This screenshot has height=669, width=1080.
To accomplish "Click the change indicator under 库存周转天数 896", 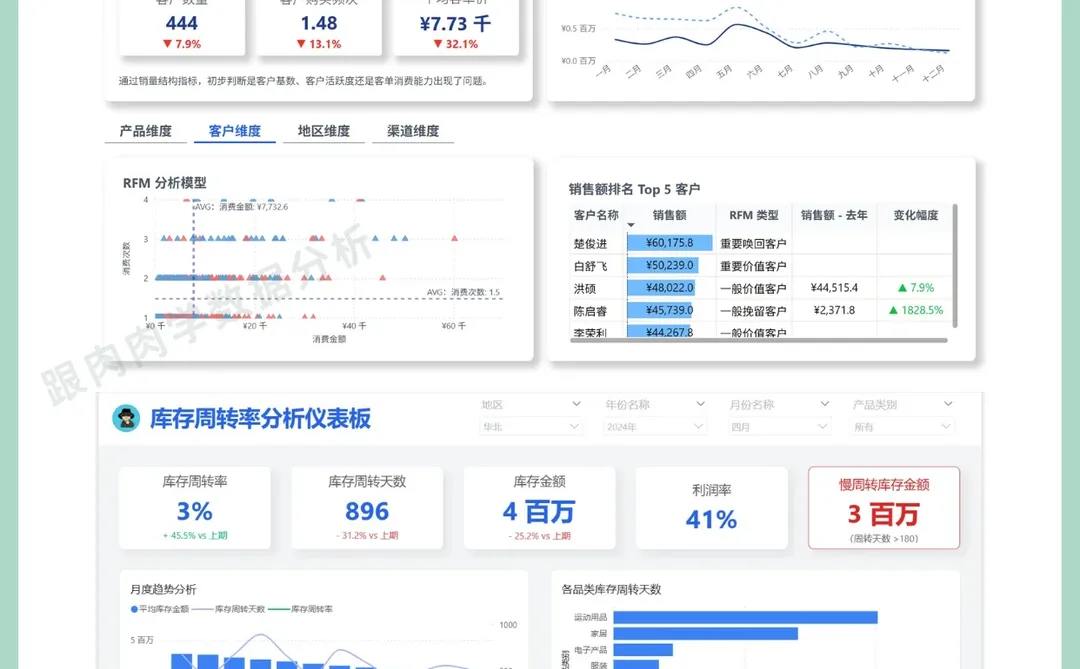I will coord(366,533).
